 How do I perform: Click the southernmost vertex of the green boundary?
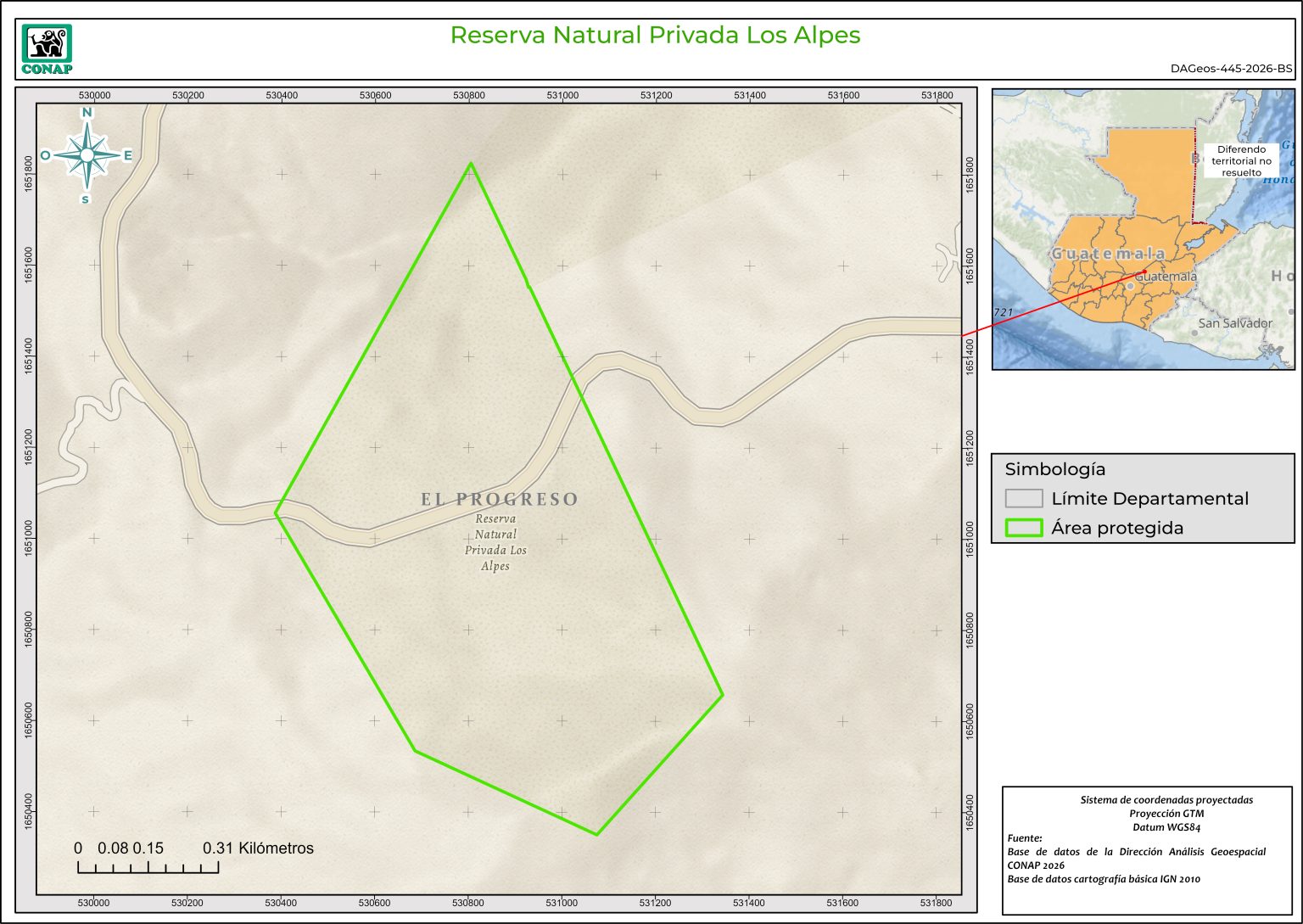(x=597, y=834)
